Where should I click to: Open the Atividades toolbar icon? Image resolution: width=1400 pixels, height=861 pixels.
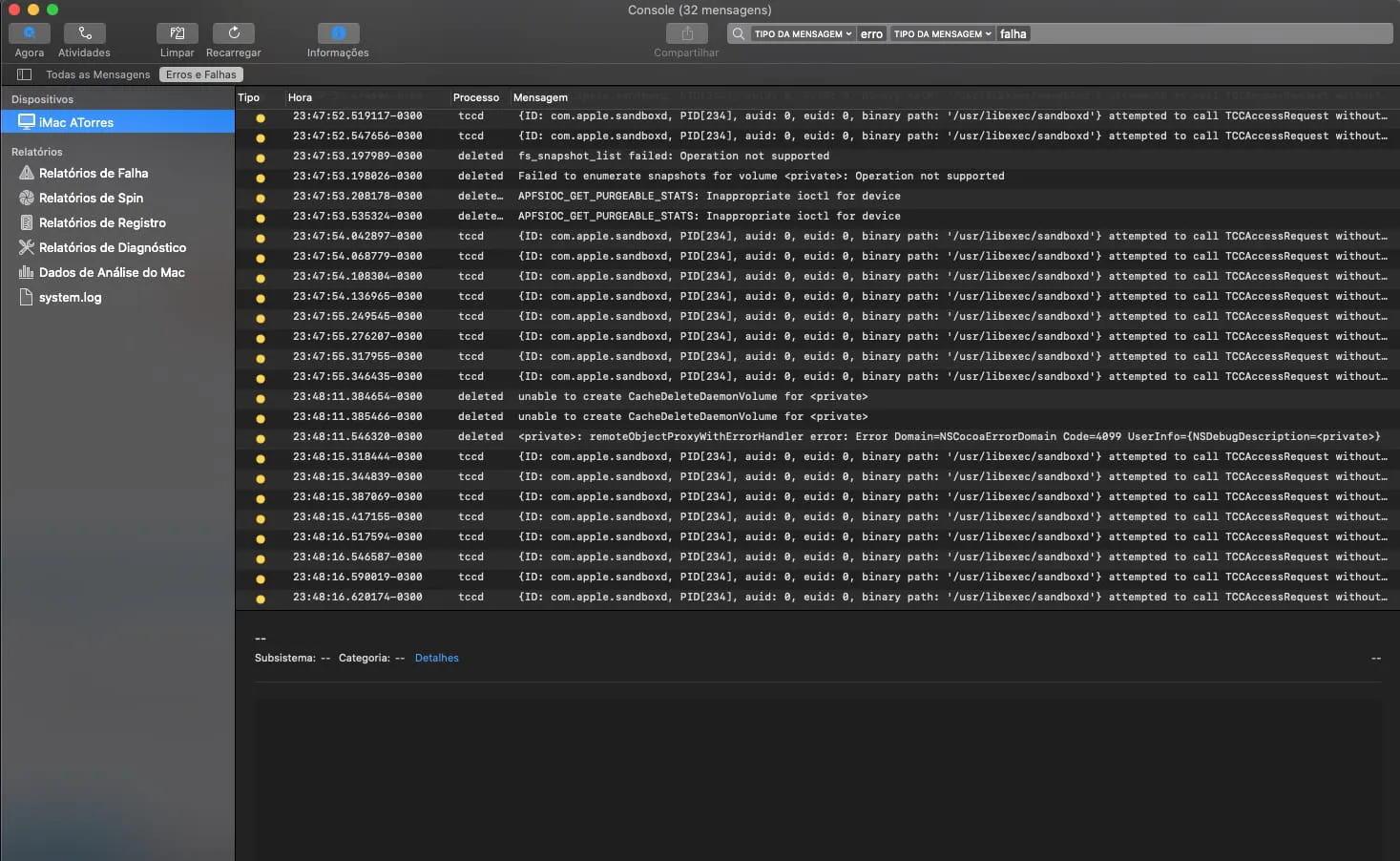pos(84,33)
